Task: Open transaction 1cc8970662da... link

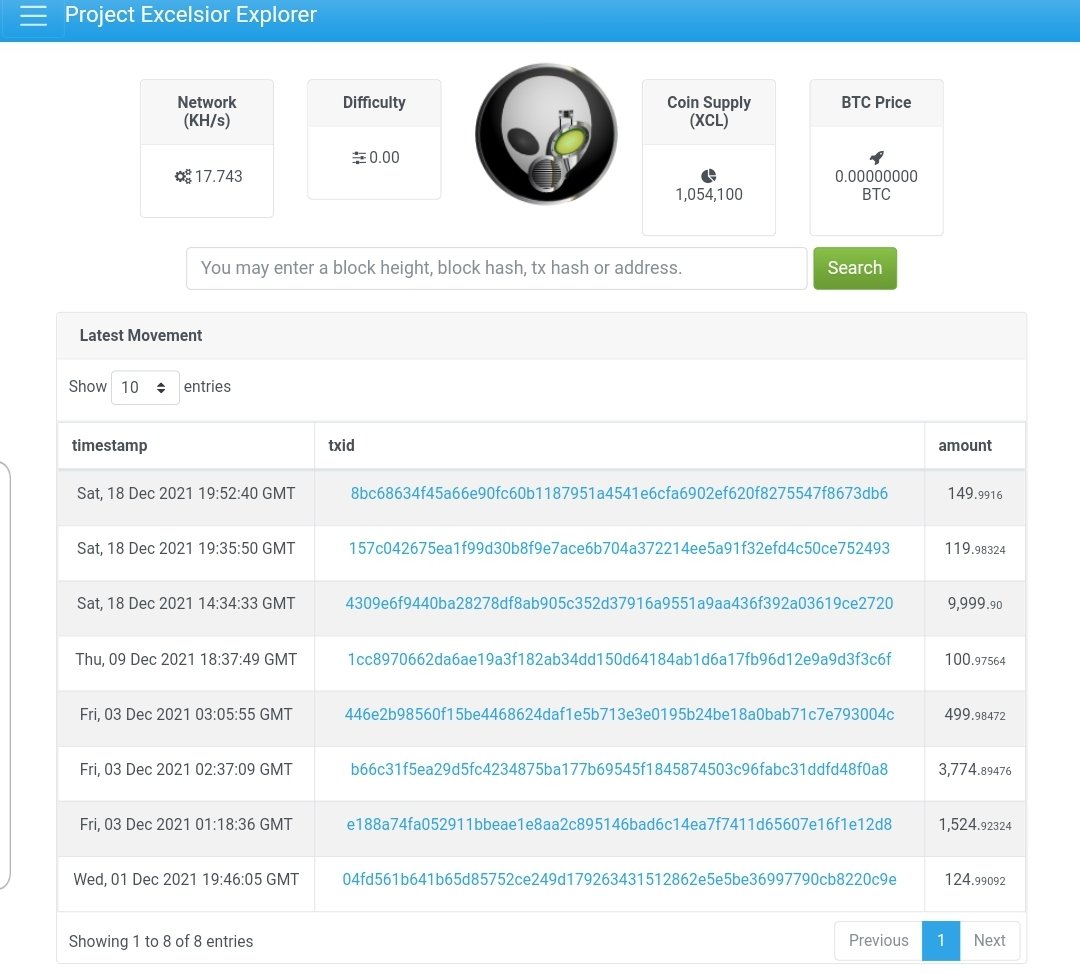Action: (x=619, y=660)
